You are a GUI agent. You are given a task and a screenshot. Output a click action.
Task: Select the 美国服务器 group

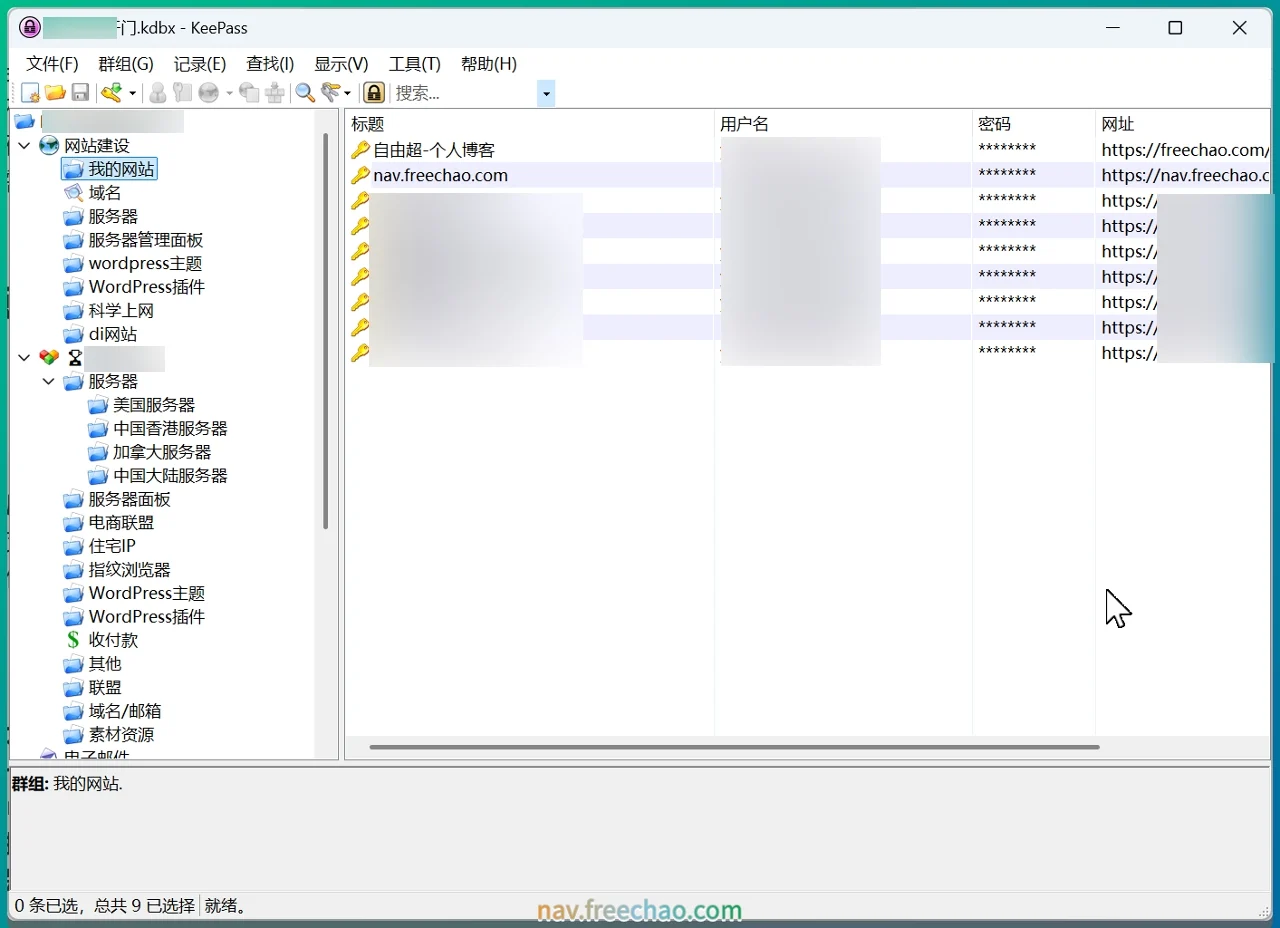pos(154,405)
